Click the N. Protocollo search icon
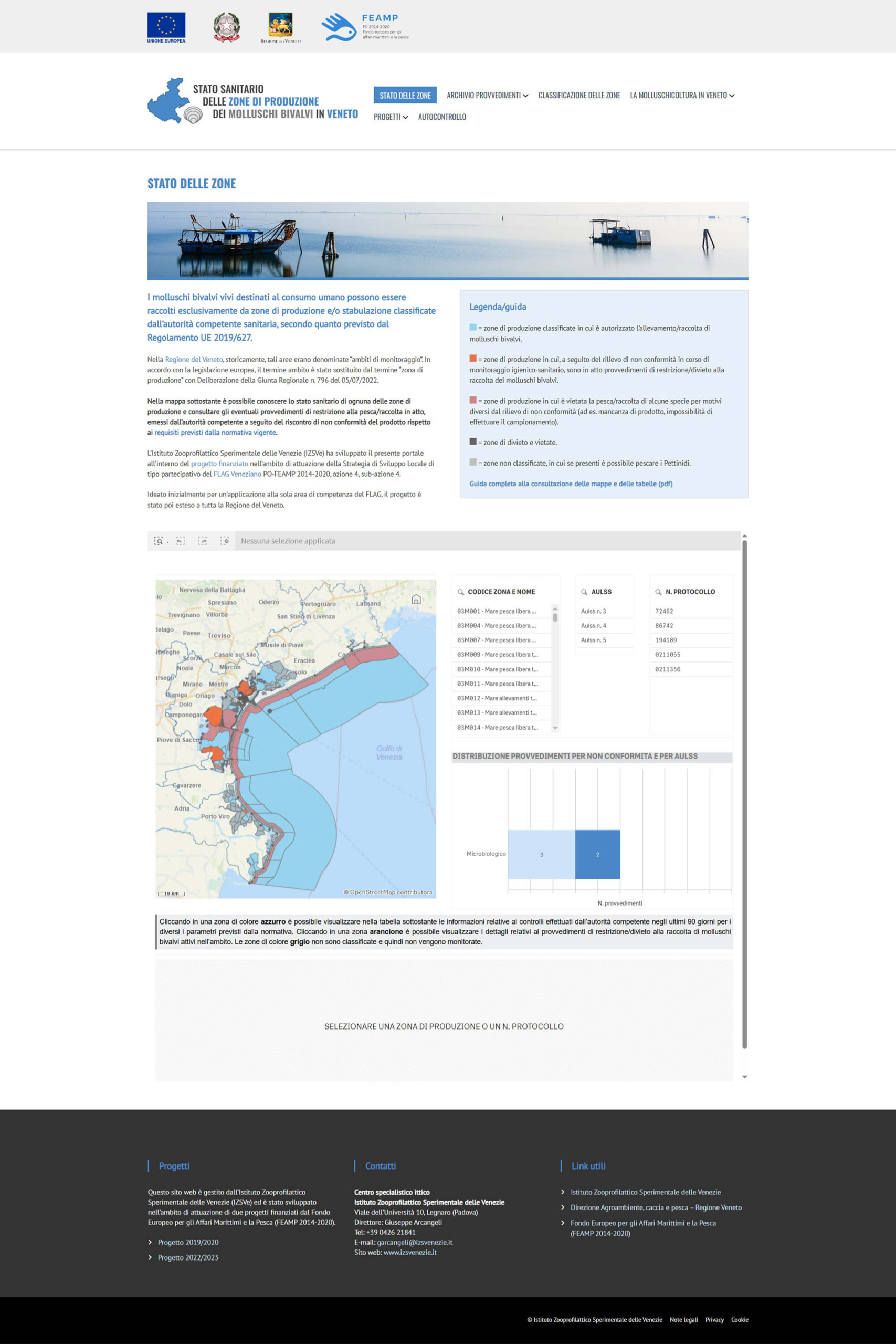Screen dimensions: 896x1344 click(658, 592)
